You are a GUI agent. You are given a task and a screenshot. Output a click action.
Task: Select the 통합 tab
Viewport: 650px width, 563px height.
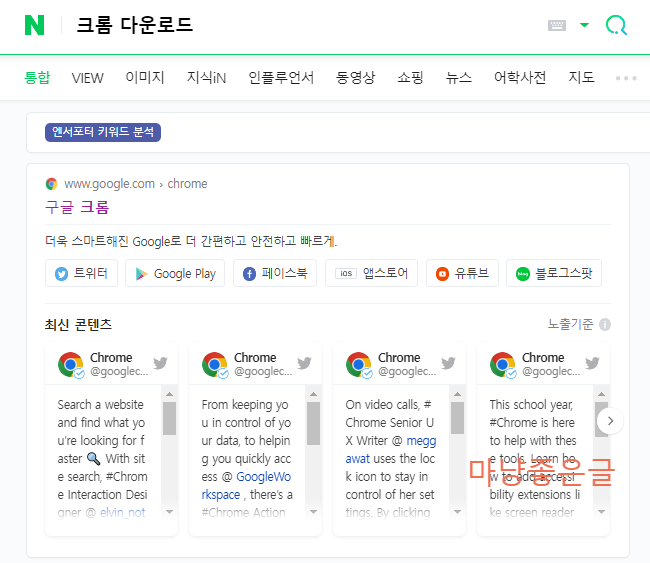37,78
